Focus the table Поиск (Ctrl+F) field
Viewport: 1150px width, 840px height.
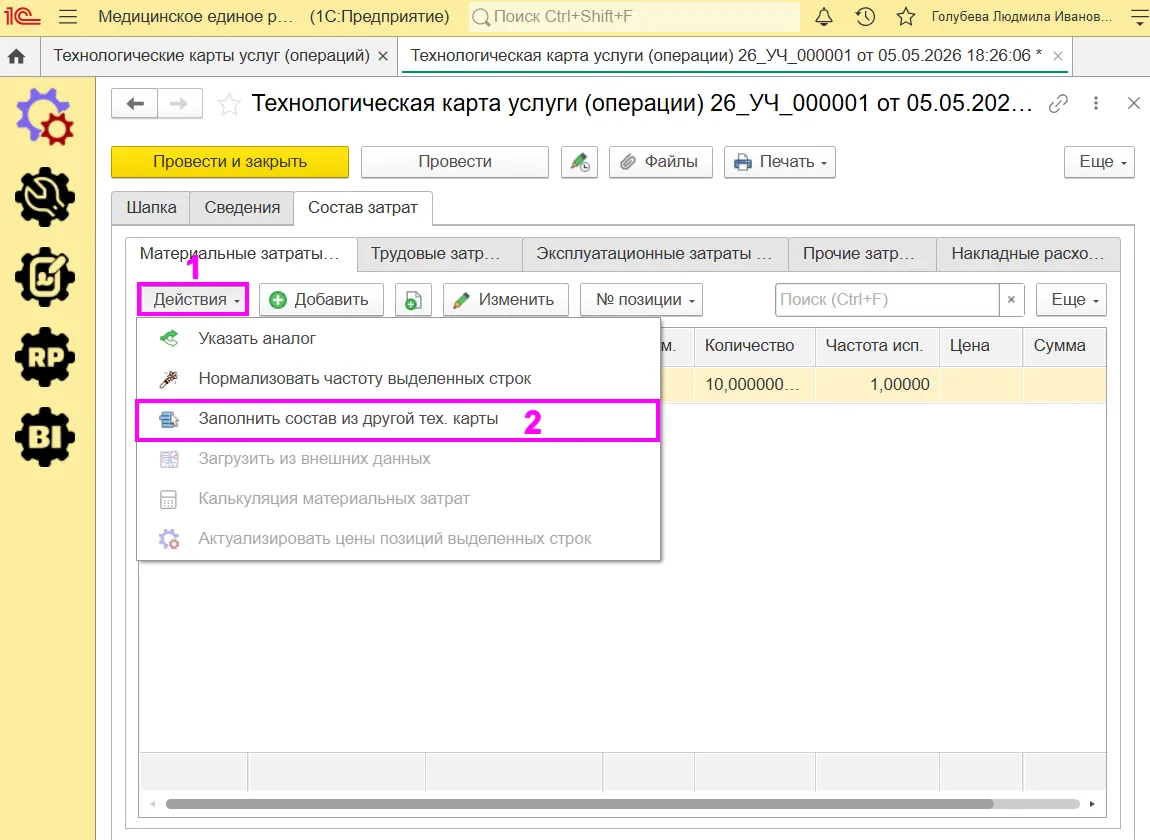click(x=887, y=300)
